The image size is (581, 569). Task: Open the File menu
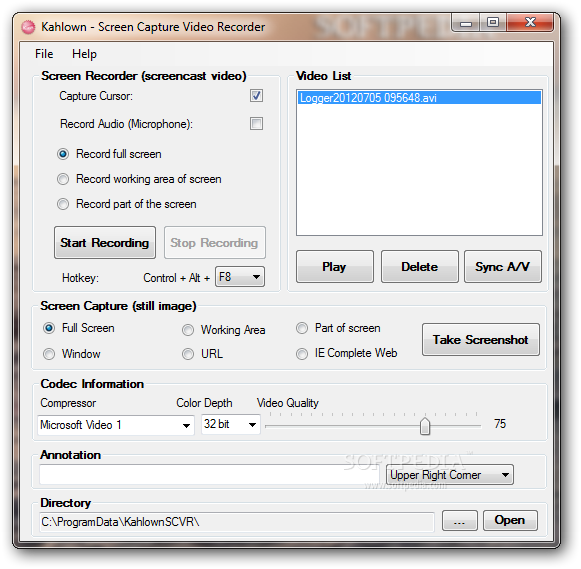44,54
